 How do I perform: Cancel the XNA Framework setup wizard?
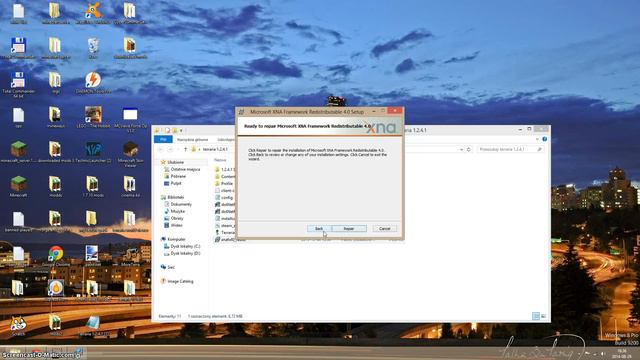tap(384, 229)
